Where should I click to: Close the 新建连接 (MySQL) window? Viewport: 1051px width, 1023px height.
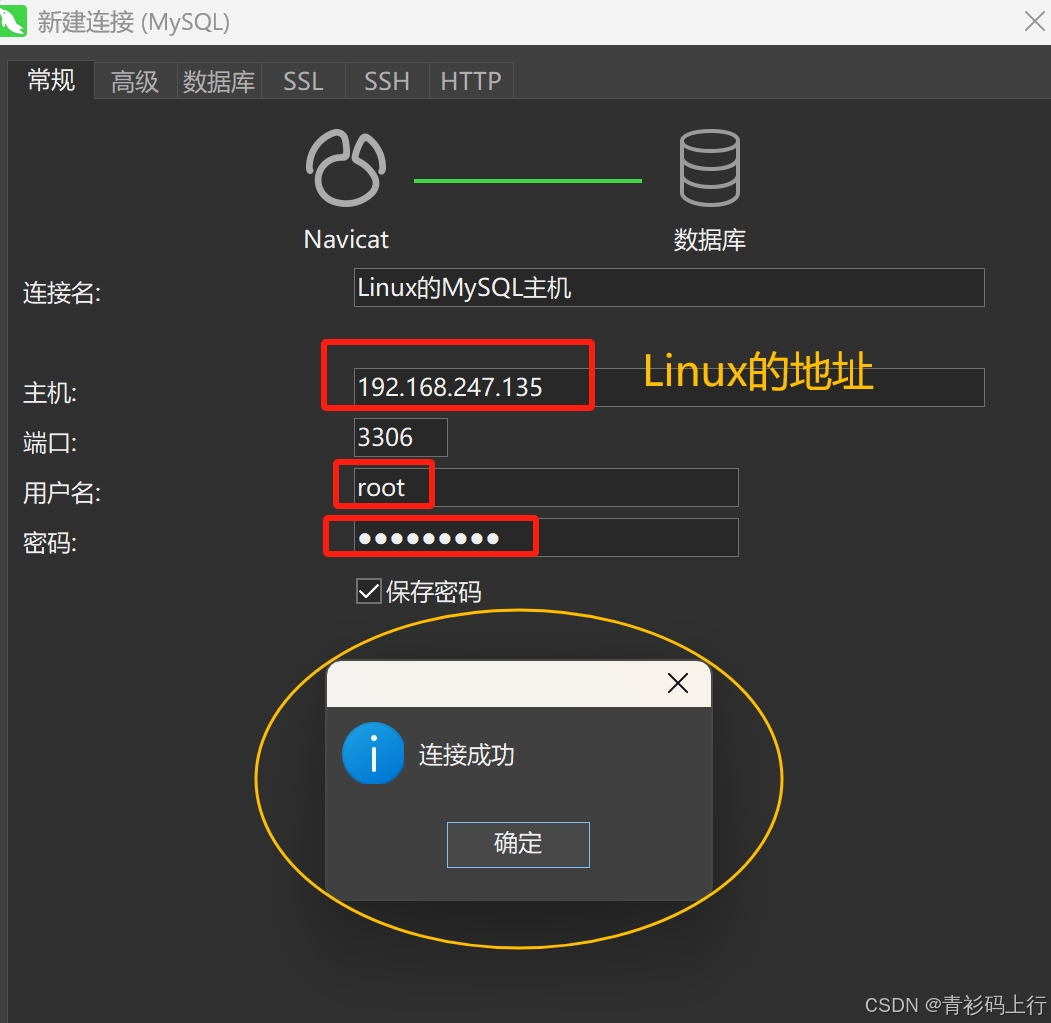point(1034,21)
